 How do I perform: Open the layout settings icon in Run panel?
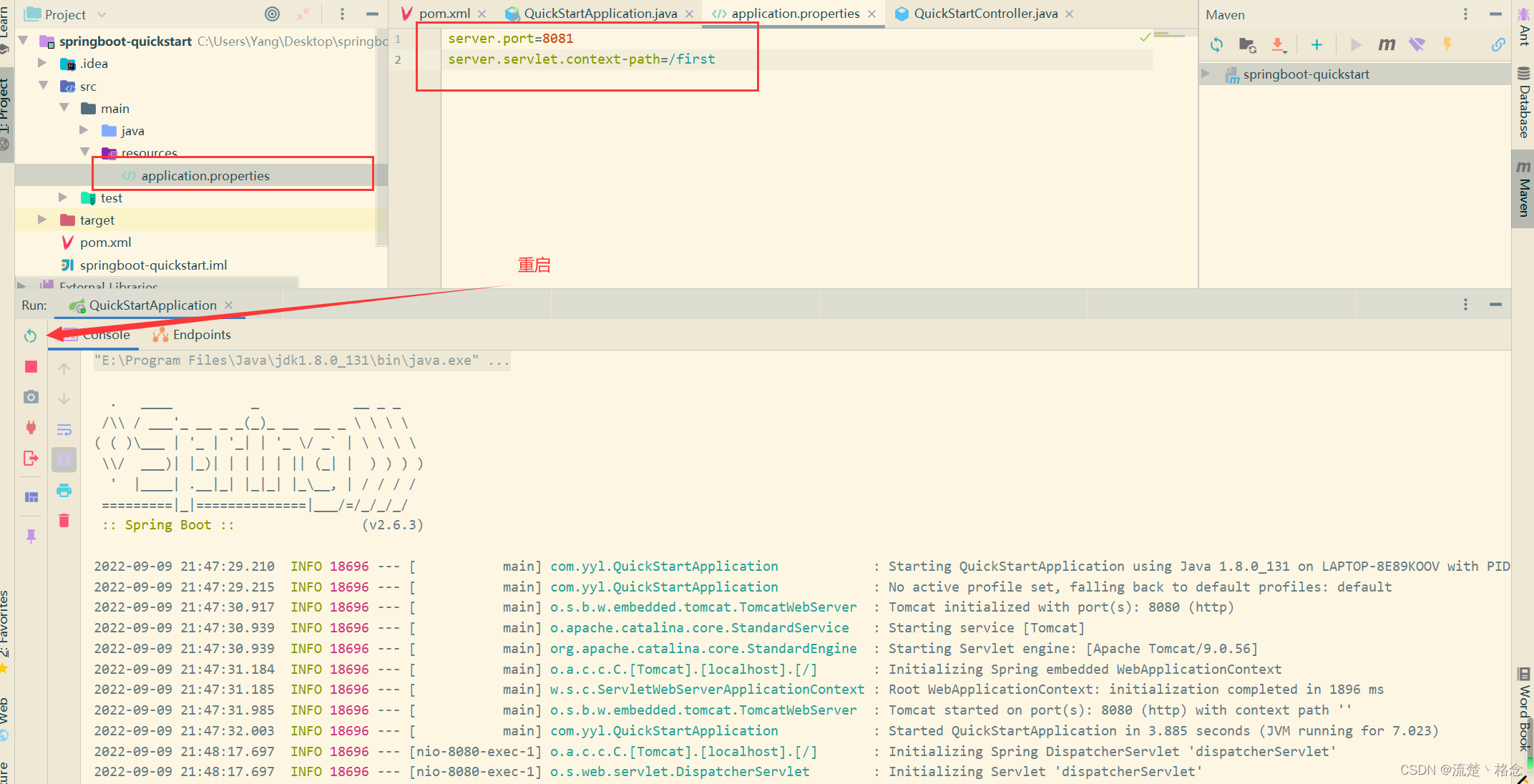coord(31,497)
